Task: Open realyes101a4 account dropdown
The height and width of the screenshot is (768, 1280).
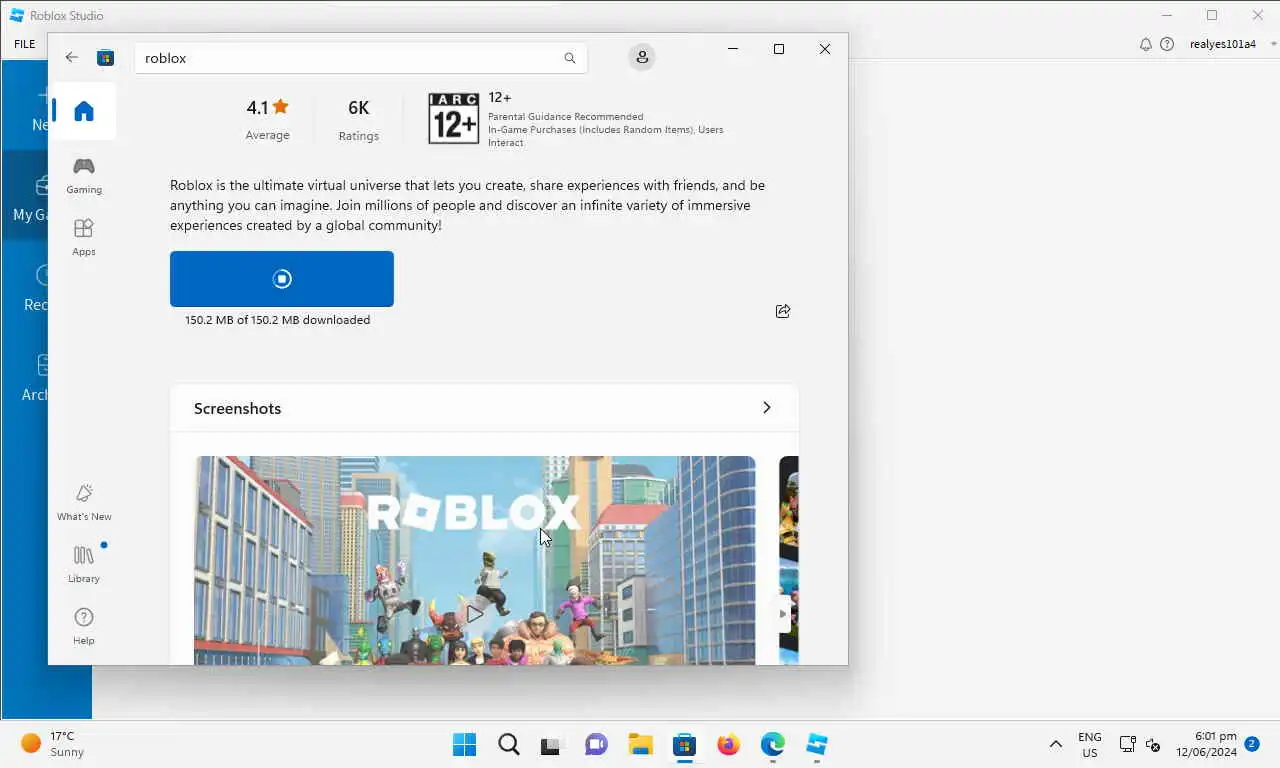Action: click(x=1232, y=44)
